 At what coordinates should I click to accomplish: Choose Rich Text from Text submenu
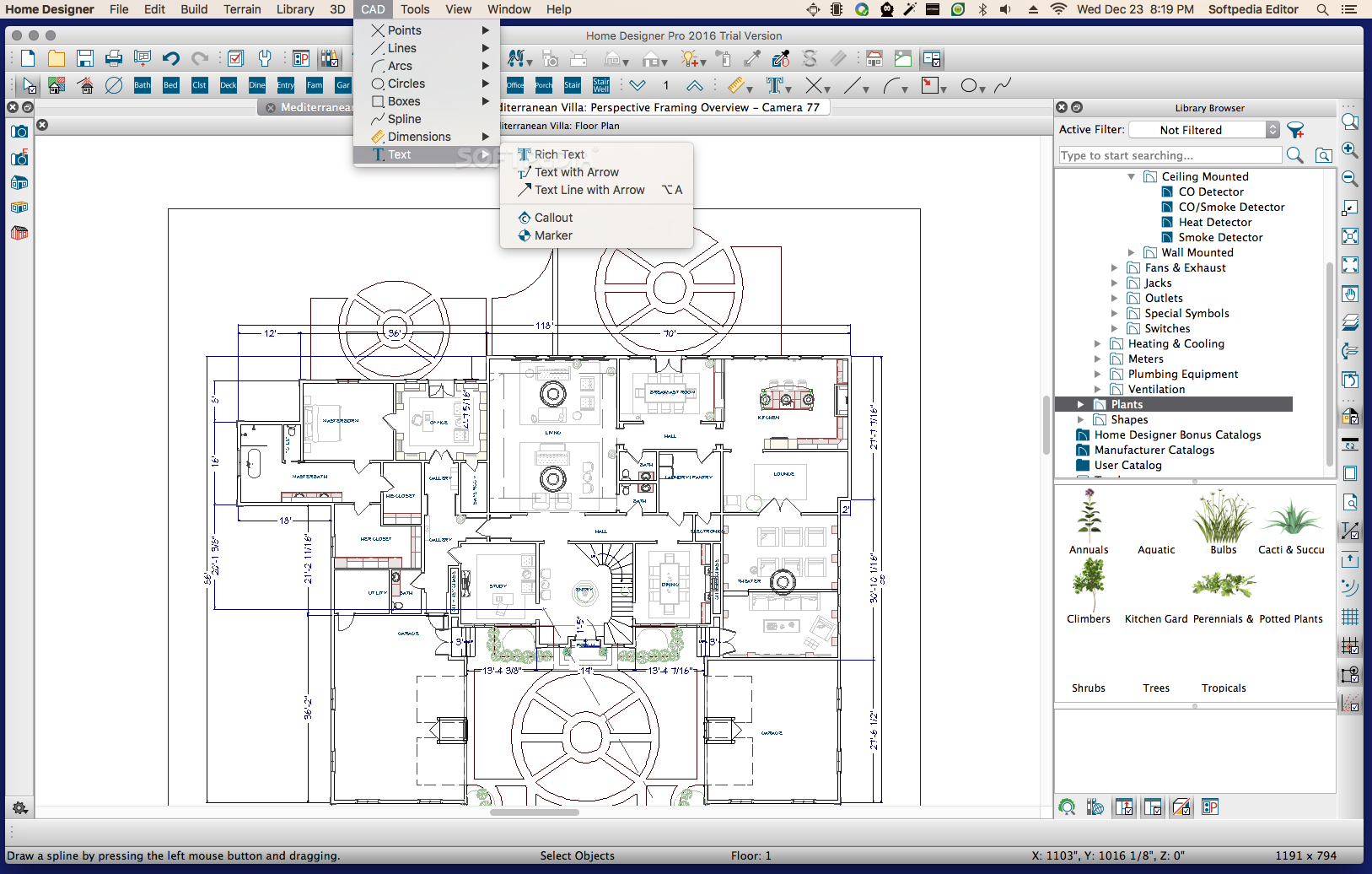(x=559, y=154)
